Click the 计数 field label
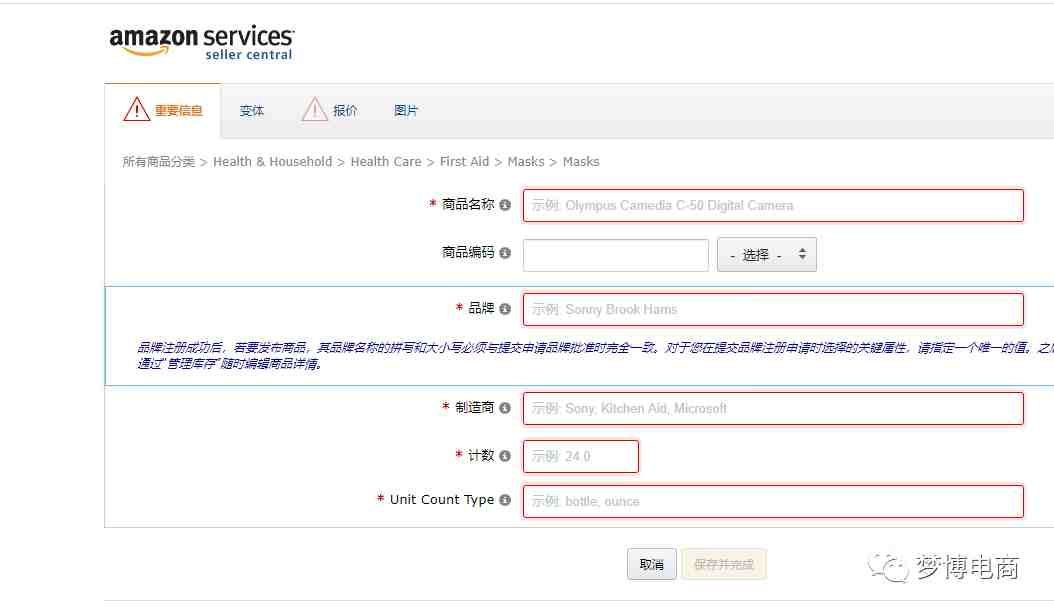Image resolution: width=1054 pixels, height=614 pixels. [481, 456]
